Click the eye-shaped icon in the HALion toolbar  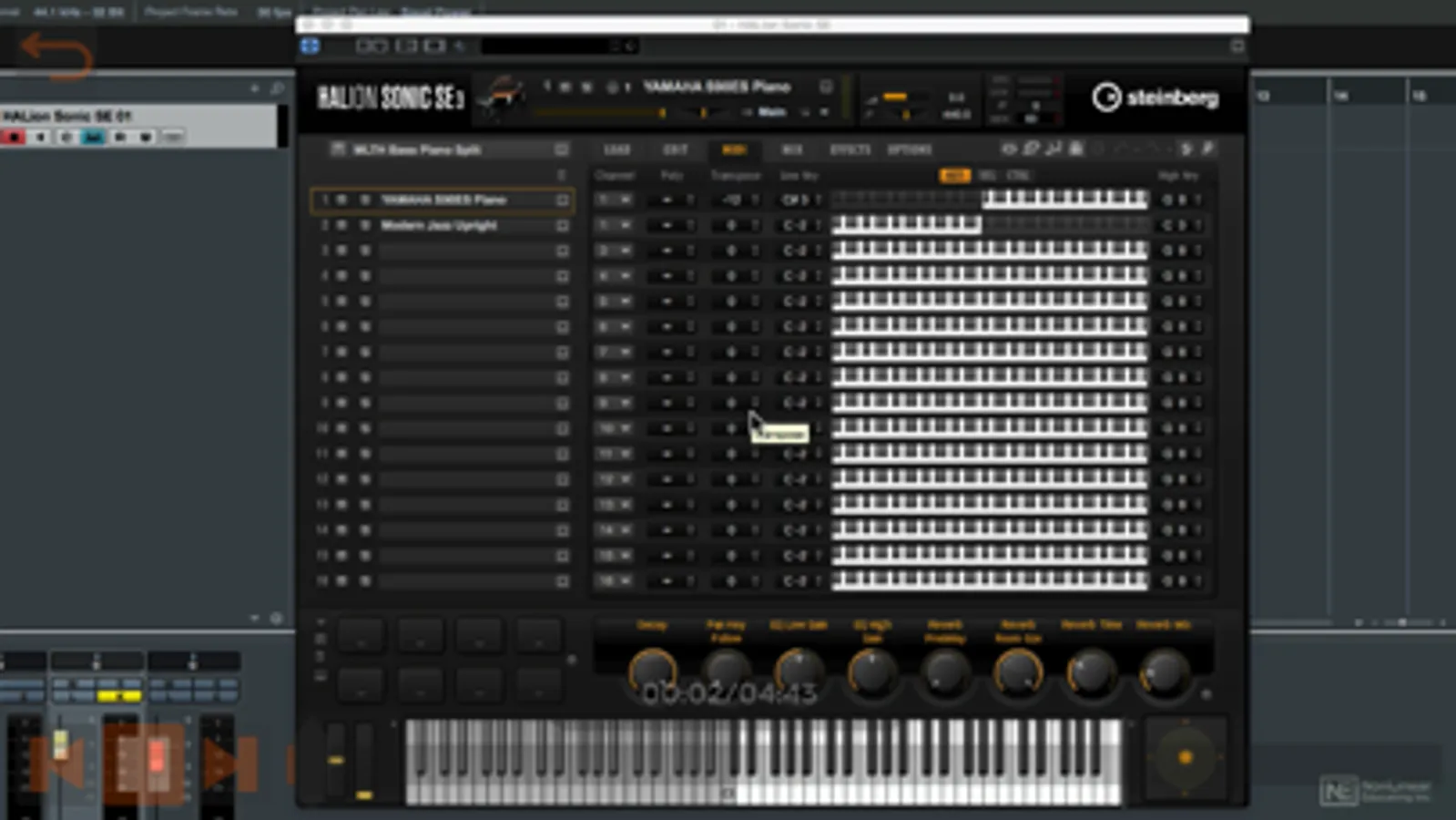(x=1009, y=149)
